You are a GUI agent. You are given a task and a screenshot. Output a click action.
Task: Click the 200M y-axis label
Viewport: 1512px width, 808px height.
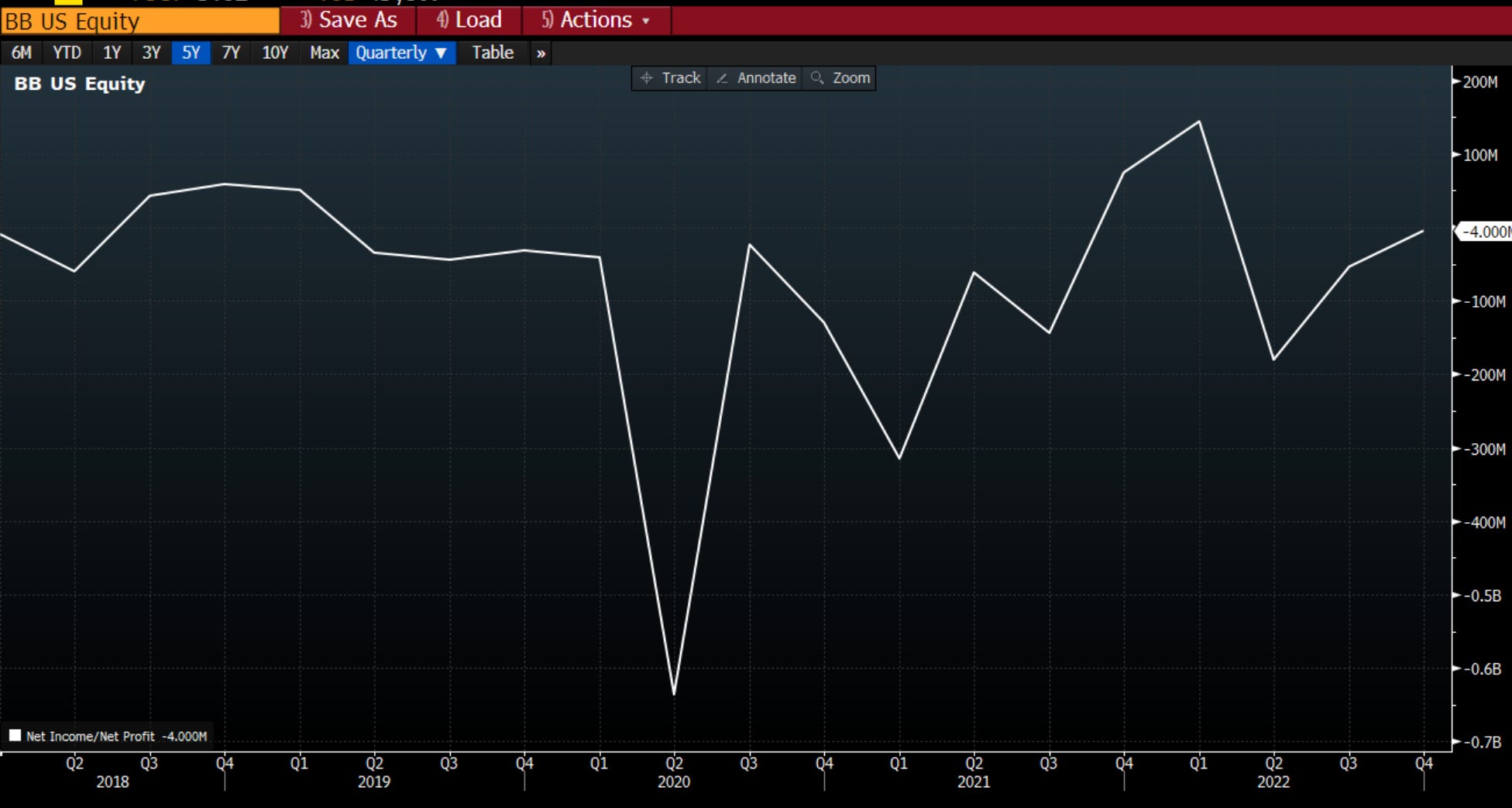[1480, 82]
